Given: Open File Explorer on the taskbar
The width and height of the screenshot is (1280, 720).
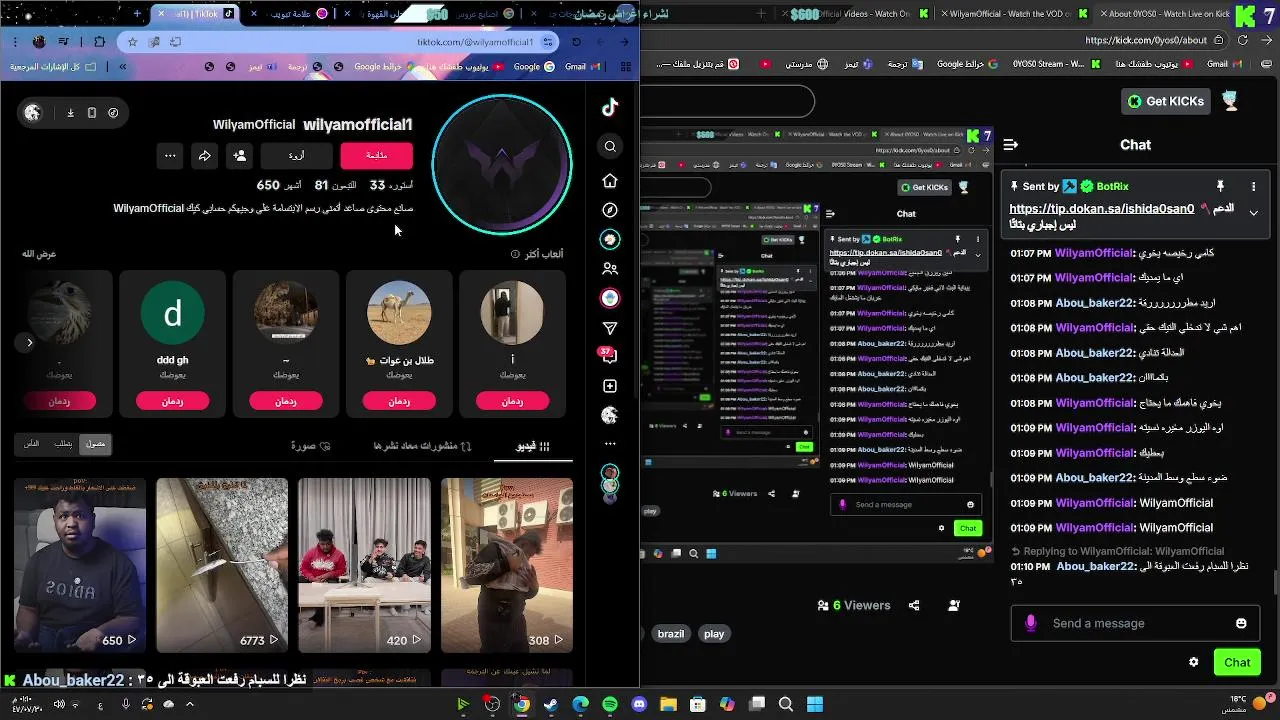Looking at the screenshot, I should click(x=669, y=705).
